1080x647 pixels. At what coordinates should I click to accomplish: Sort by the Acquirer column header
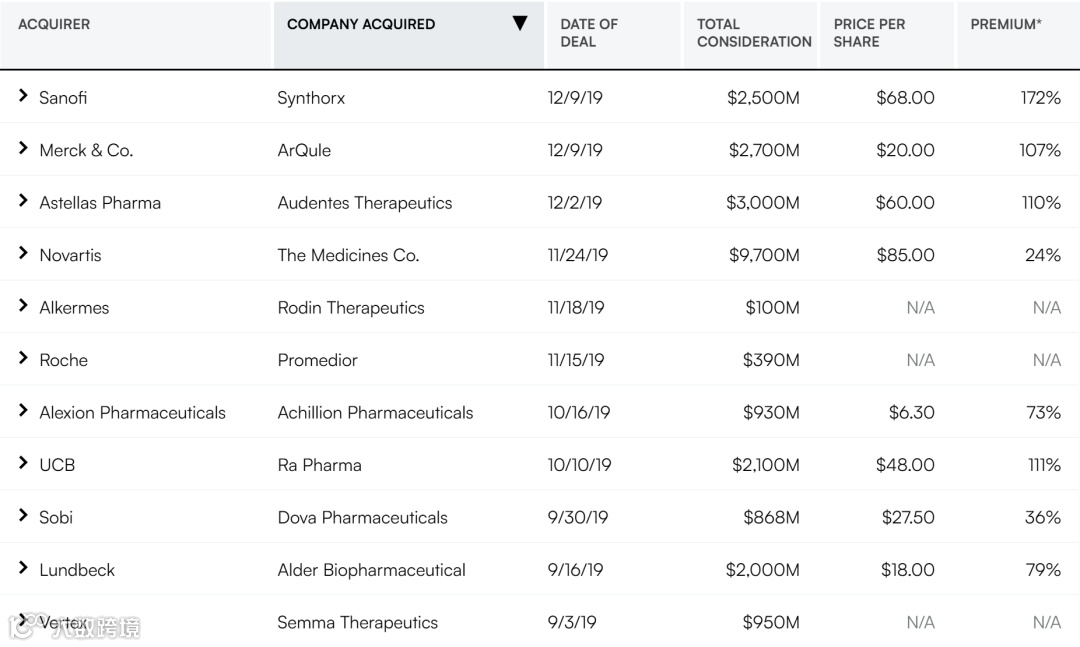click(54, 24)
